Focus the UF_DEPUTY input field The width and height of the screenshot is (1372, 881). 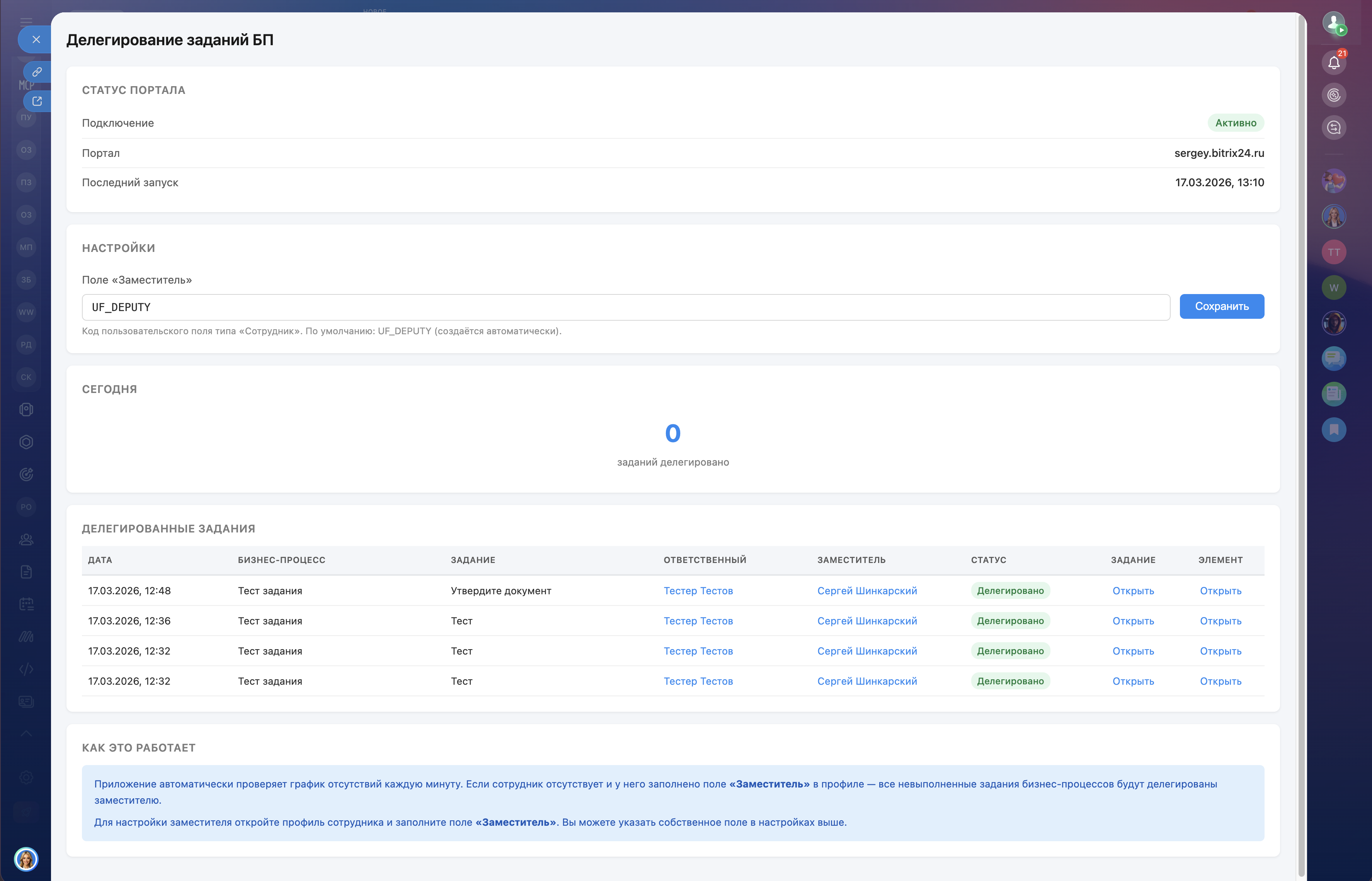[625, 307]
